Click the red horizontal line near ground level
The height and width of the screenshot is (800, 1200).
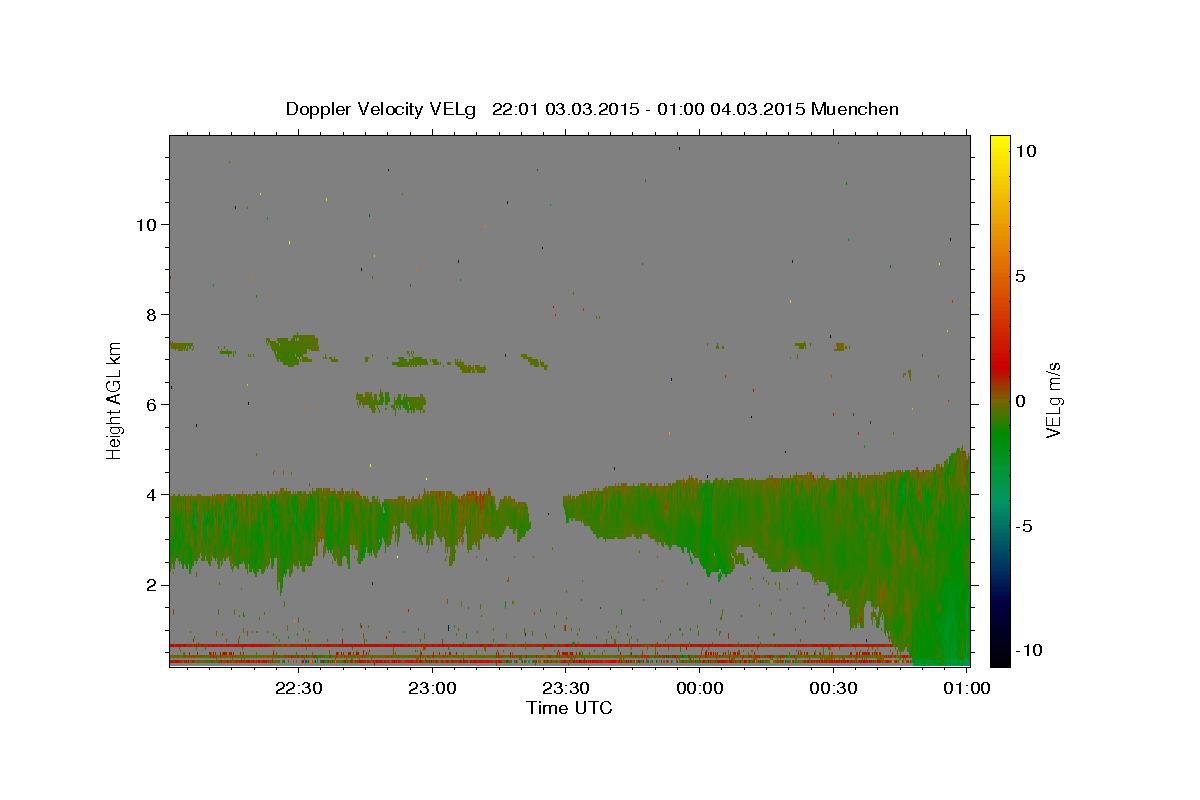530,646
